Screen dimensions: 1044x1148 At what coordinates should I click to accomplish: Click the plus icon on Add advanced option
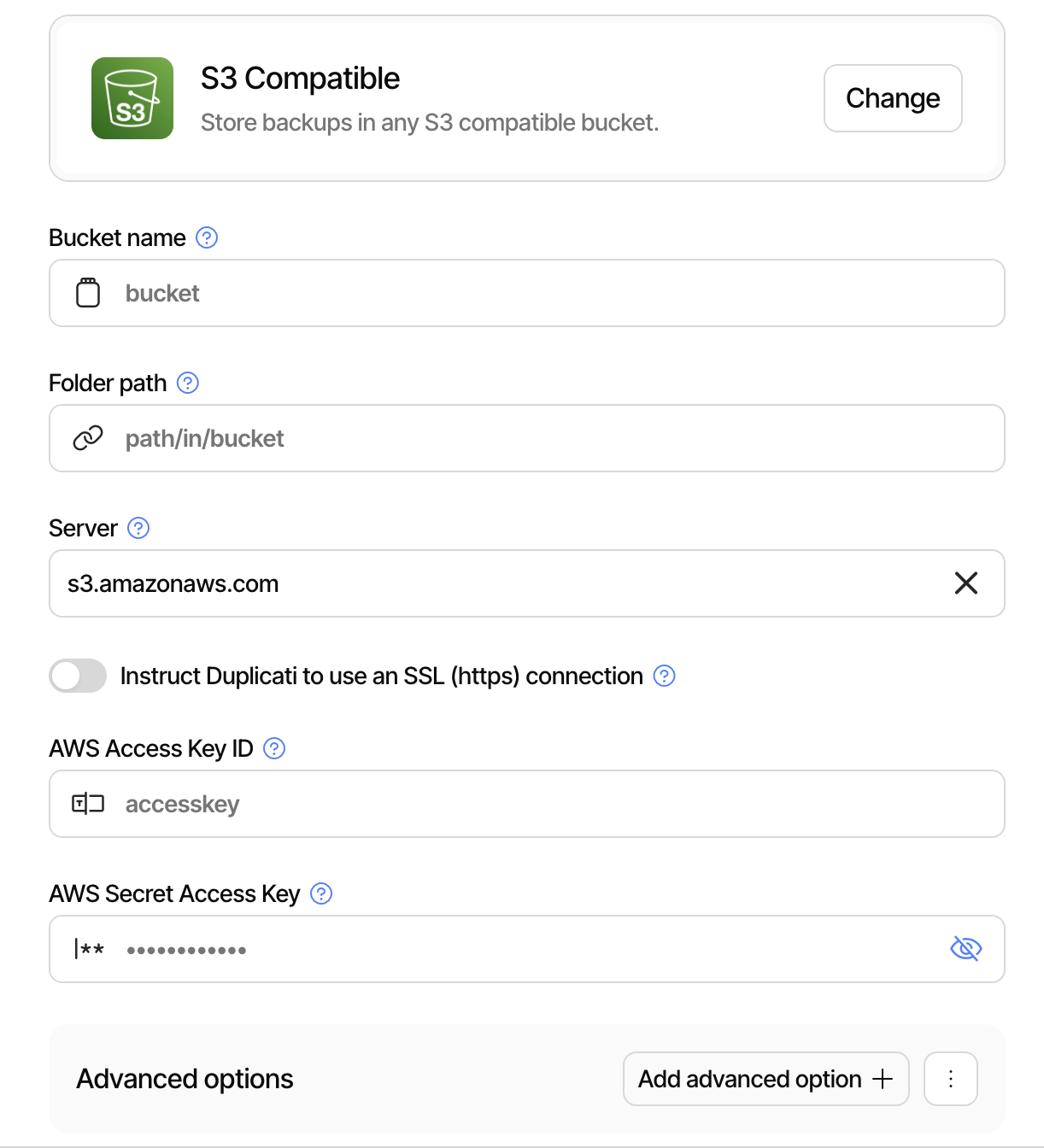point(883,1079)
